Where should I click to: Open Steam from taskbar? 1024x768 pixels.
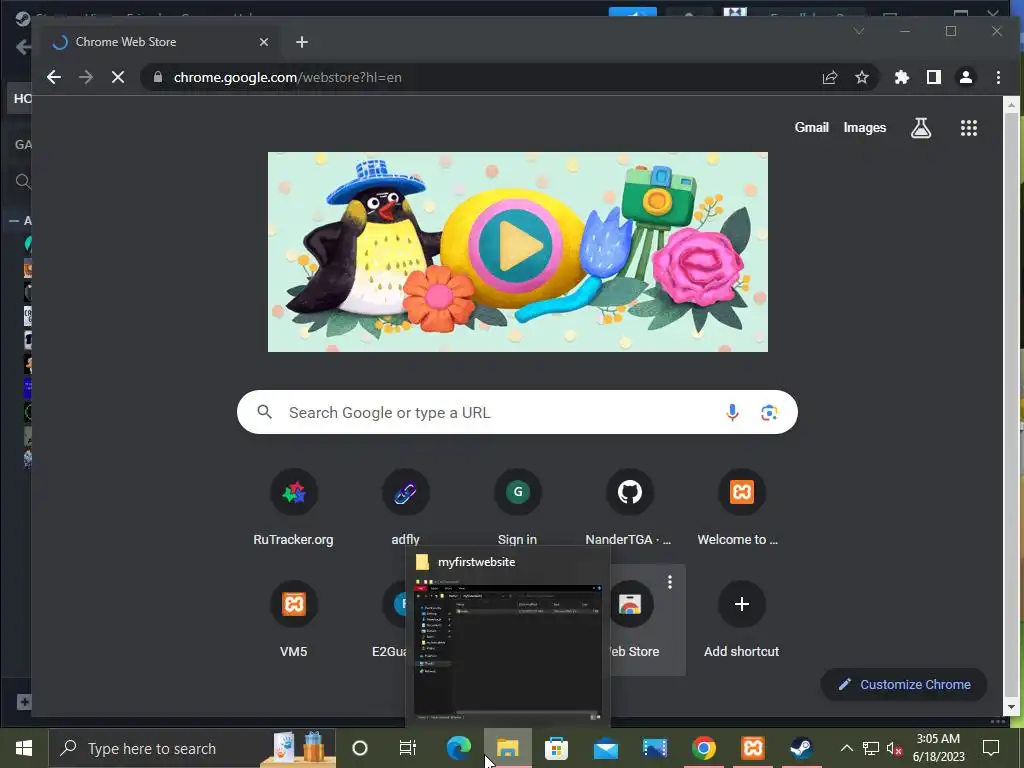801,748
